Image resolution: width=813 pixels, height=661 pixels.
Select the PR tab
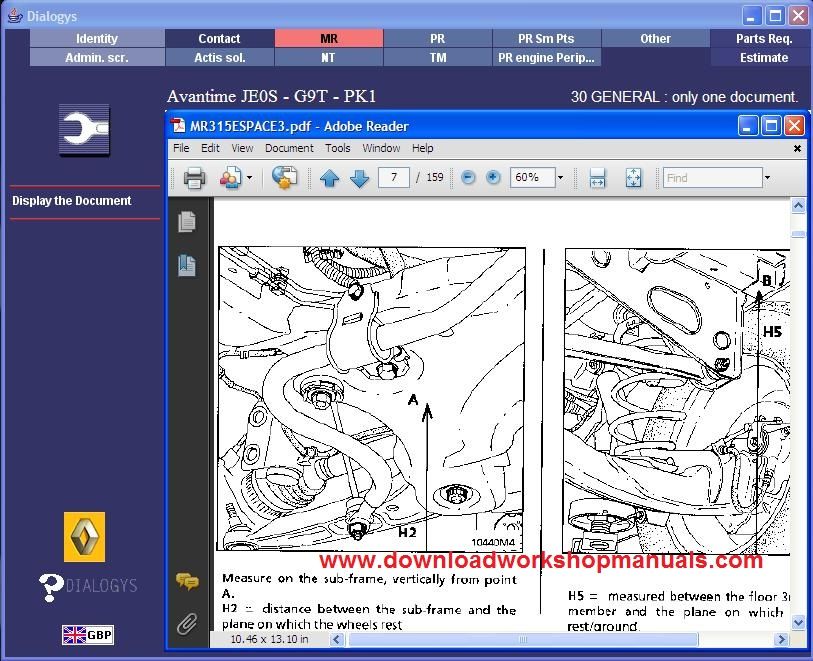click(438, 38)
